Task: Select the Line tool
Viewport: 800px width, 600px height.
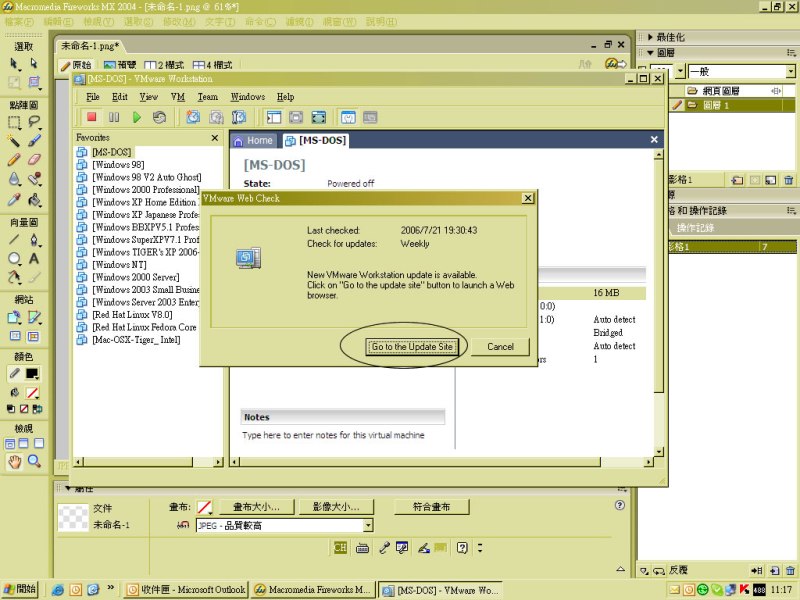Action: (14, 239)
